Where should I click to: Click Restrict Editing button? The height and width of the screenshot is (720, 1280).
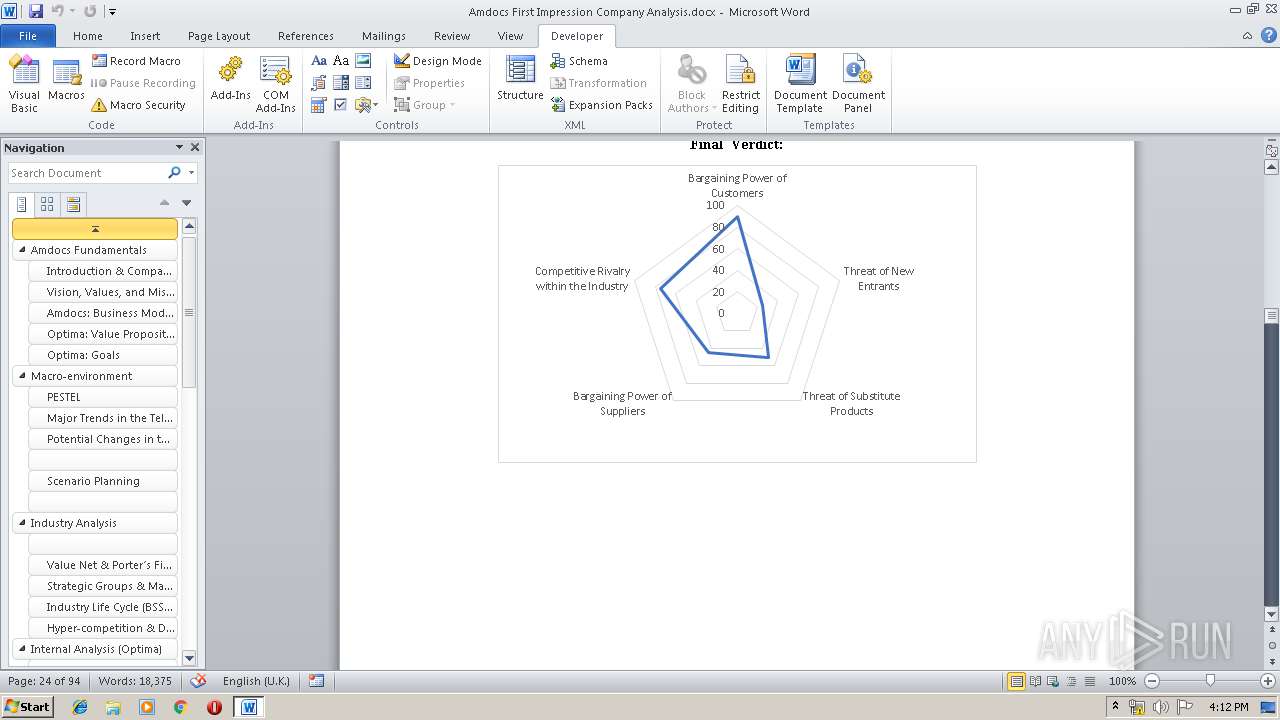[741, 85]
